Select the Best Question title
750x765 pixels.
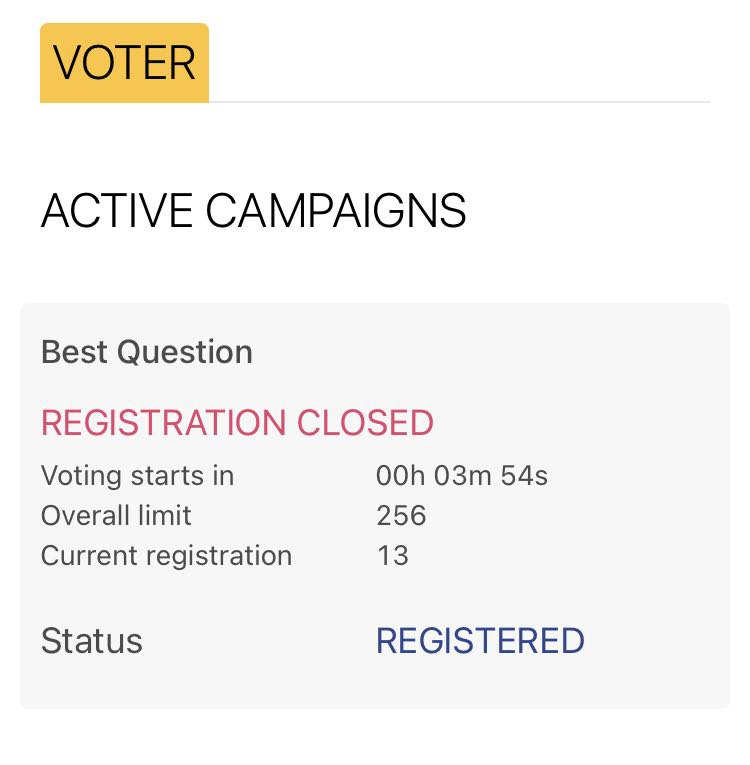click(x=147, y=352)
